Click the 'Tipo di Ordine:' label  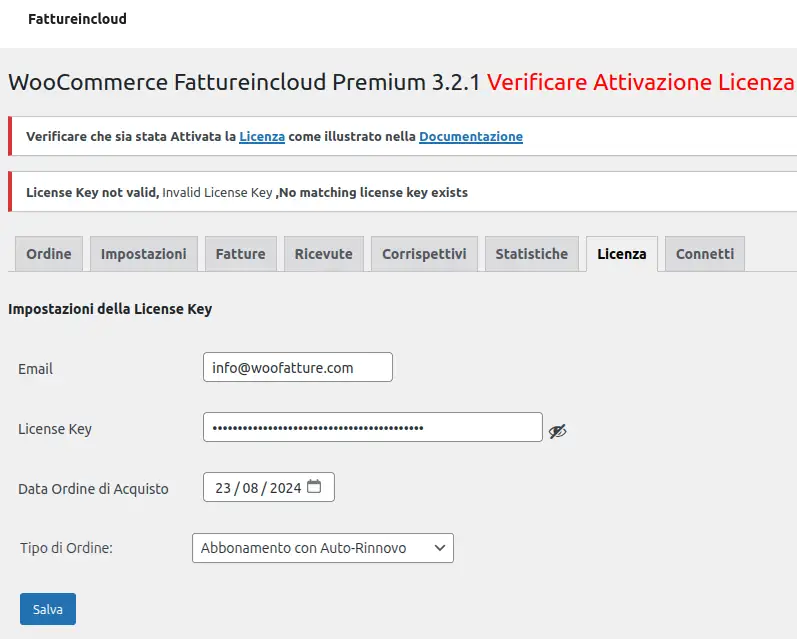click(x=66, y=548)
